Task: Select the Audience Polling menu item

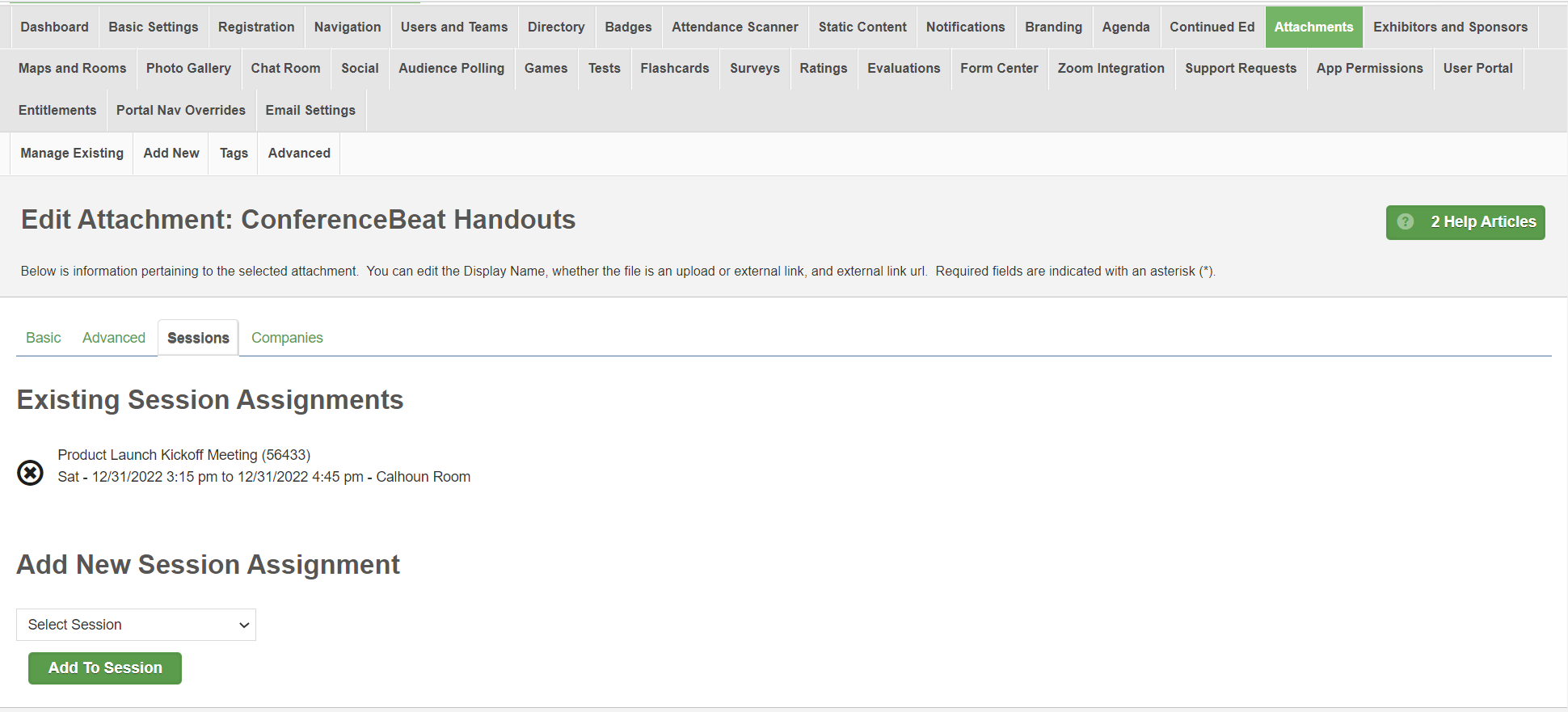Action: (451, 68)
